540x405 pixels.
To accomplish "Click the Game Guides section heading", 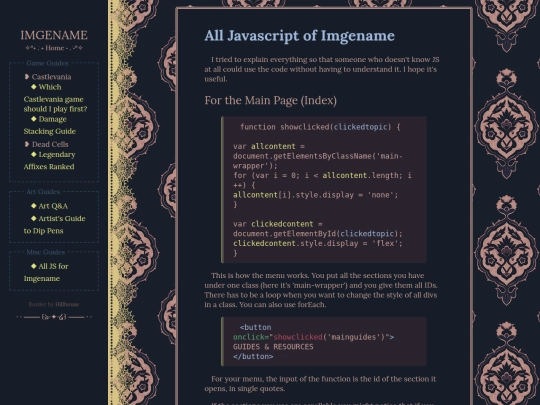I will tap(47, 63).
